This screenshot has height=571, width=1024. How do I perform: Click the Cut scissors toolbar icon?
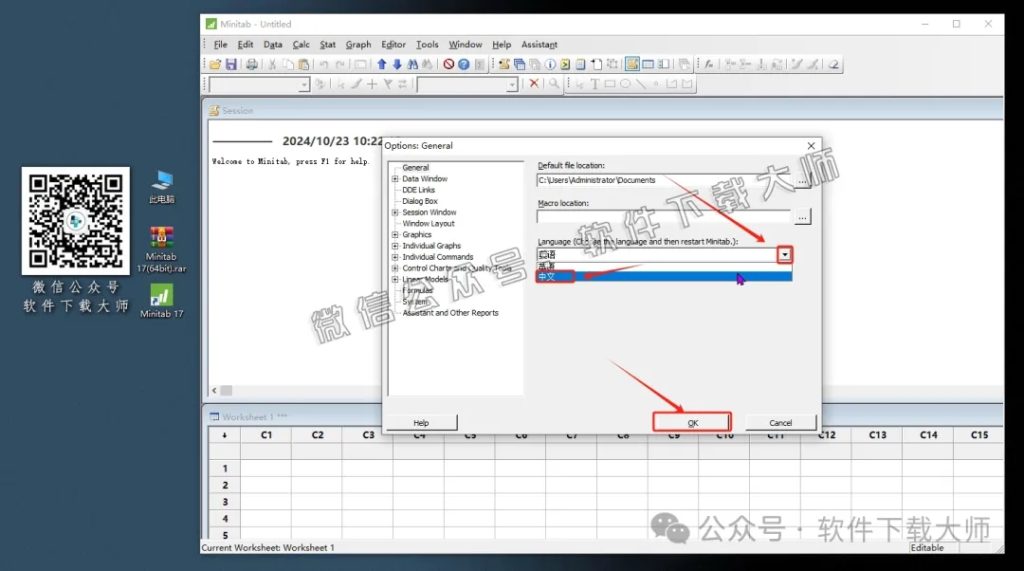272,64
